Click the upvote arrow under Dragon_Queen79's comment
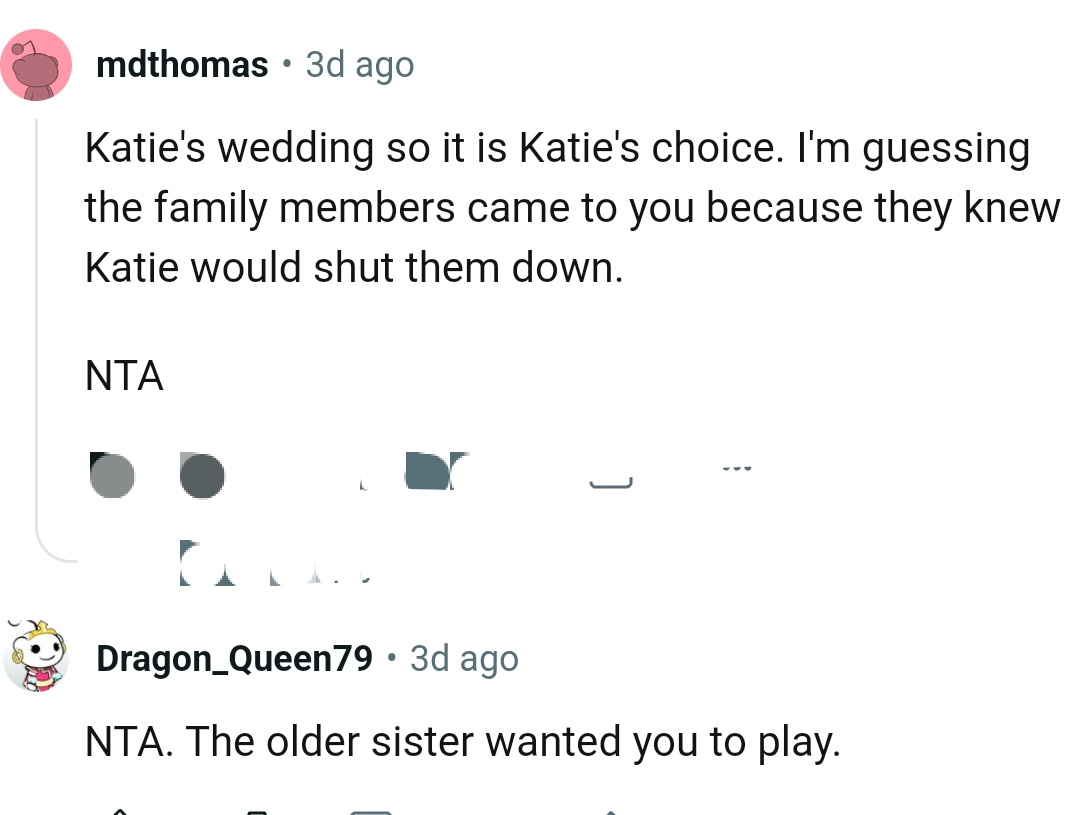This screenshot has height=815, width=1080. [120, 810]
